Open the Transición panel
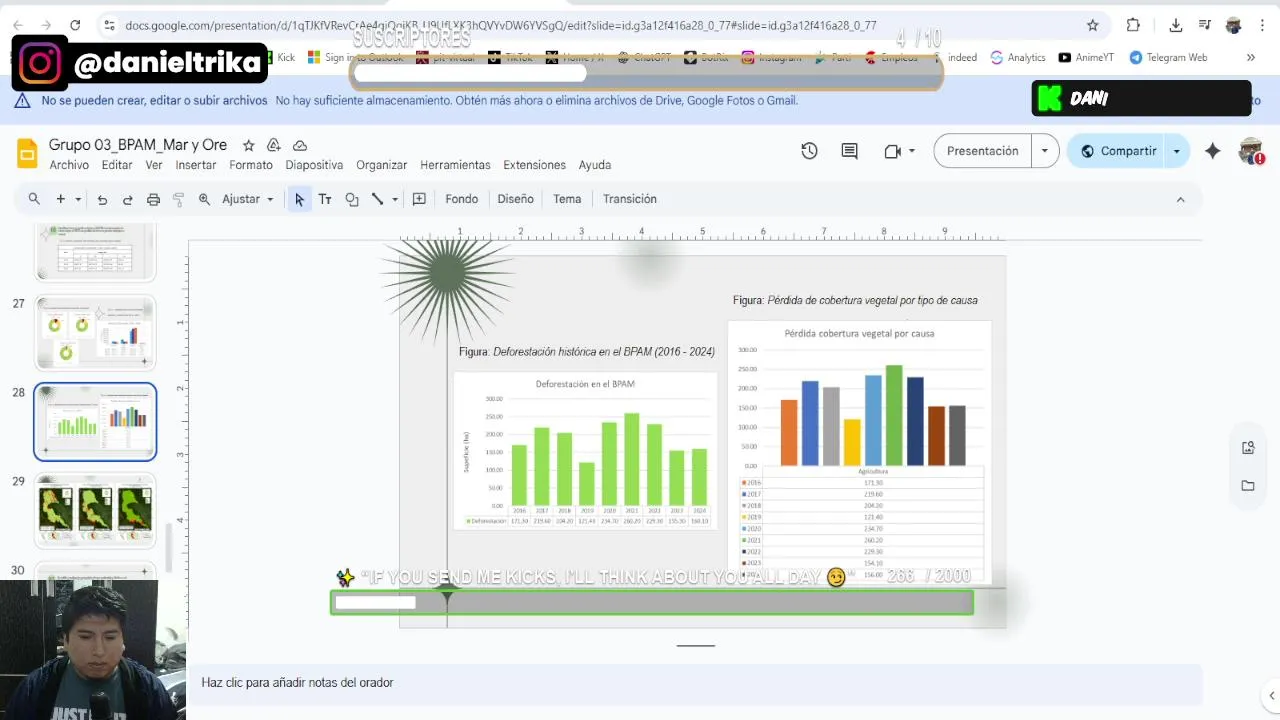 point(630,199)
